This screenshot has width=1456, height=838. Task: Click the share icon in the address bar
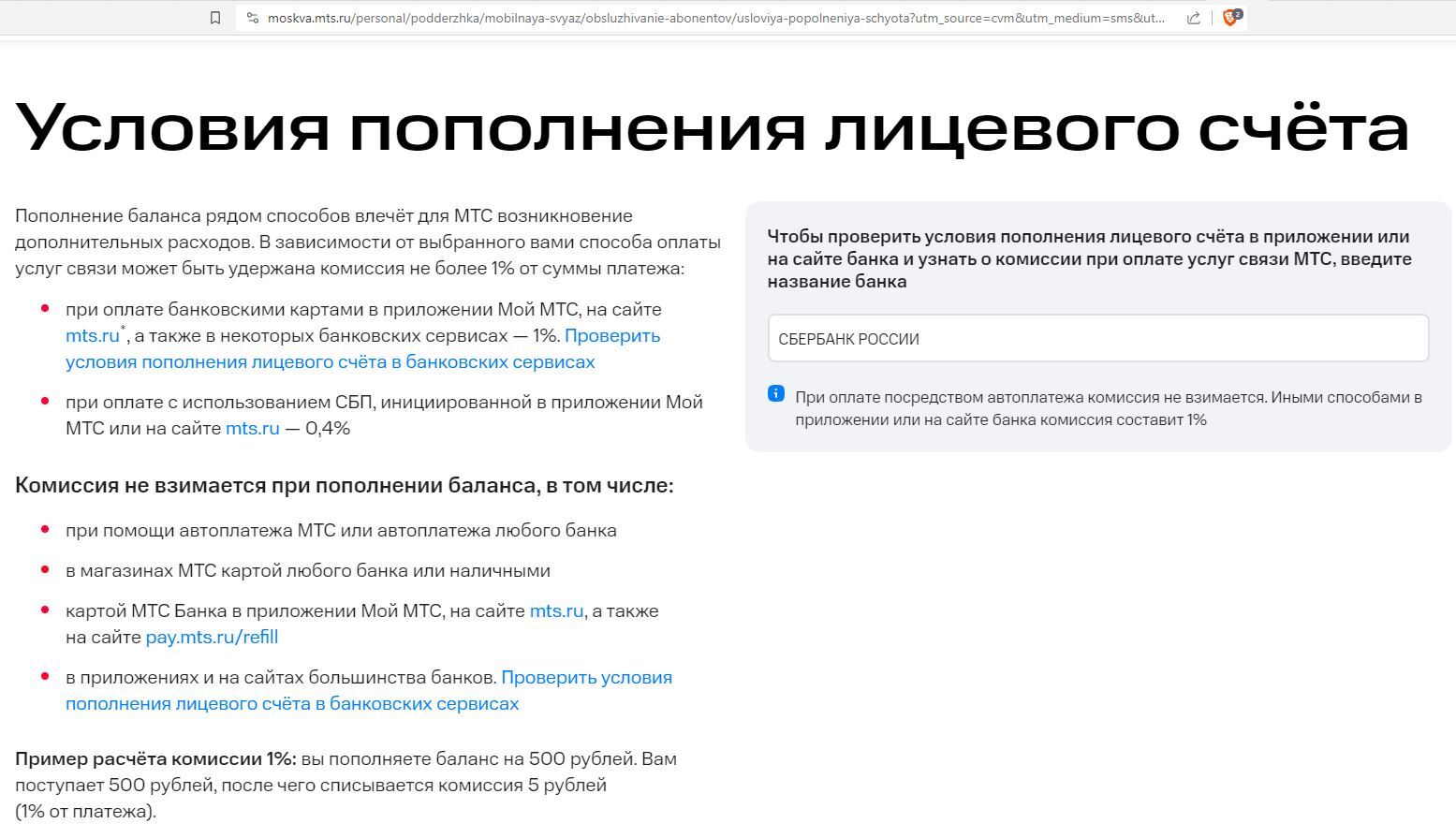pos(1194,18)
